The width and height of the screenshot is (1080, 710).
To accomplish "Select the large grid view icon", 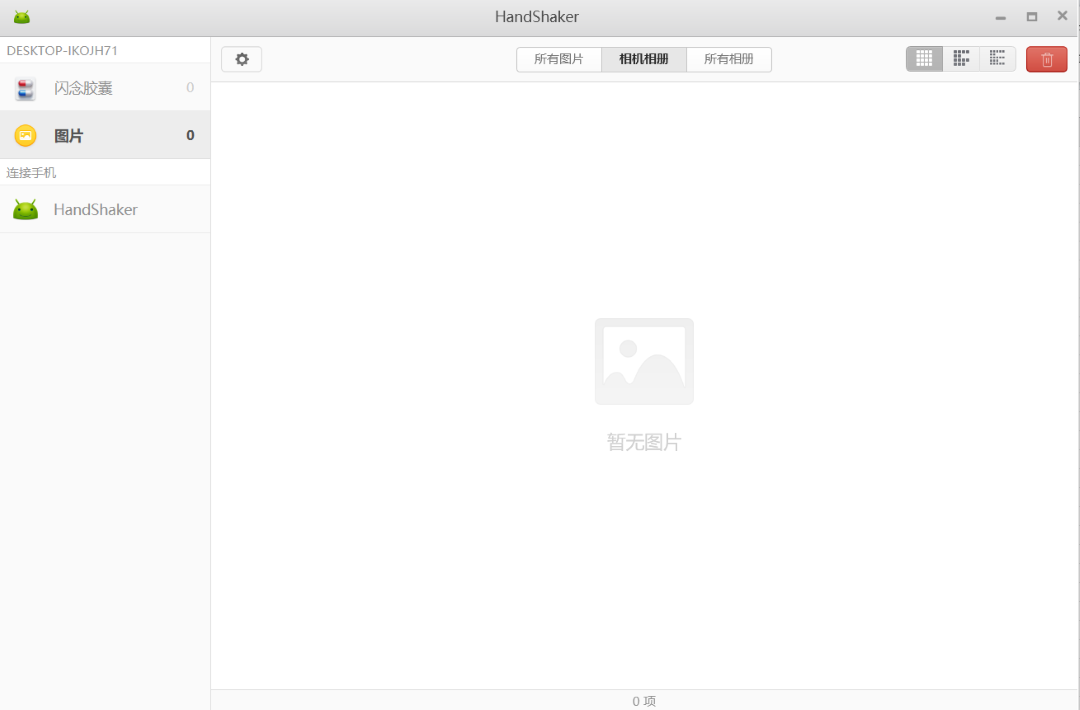I will (924, 58).
